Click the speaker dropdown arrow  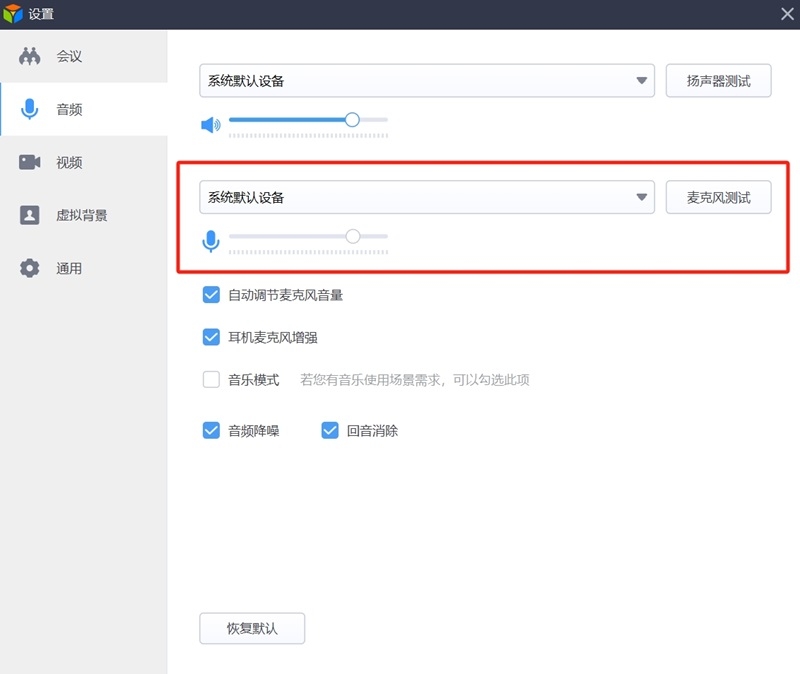click(641, 80)
